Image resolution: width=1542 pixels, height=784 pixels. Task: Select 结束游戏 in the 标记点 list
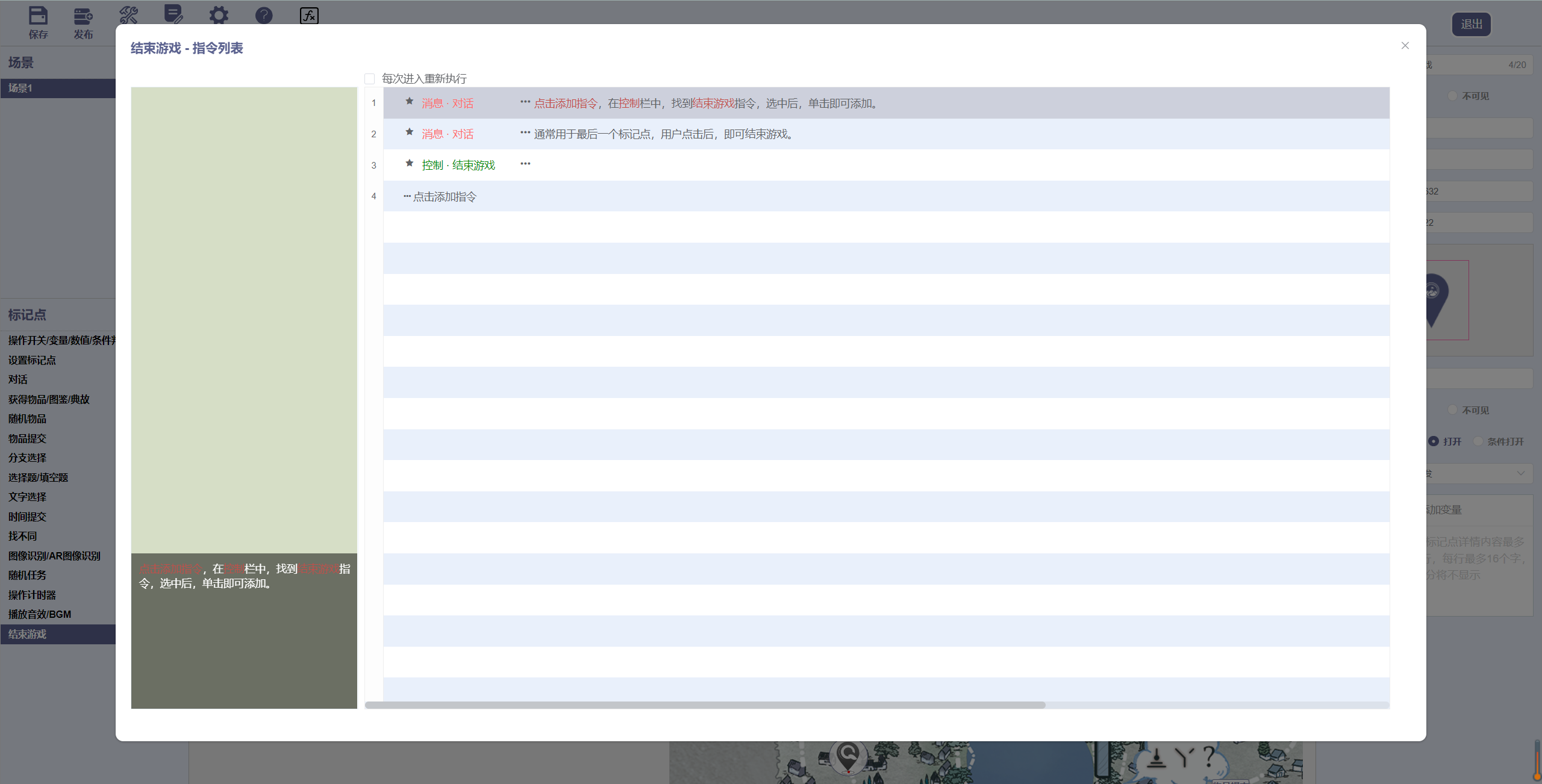(x=28, y=634)
